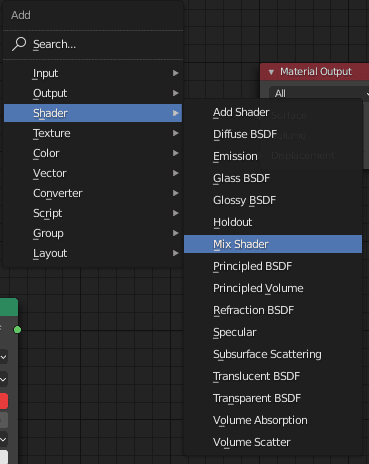Add a Transparent BSDF node

273,398
